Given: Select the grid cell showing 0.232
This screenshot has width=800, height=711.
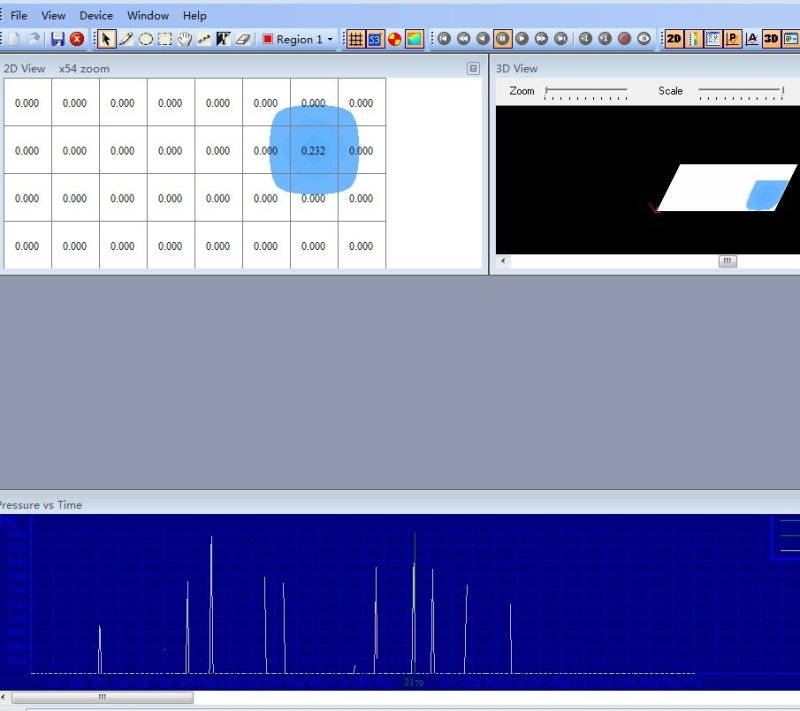Looking at the screenshot, I should tap(313, 151).
